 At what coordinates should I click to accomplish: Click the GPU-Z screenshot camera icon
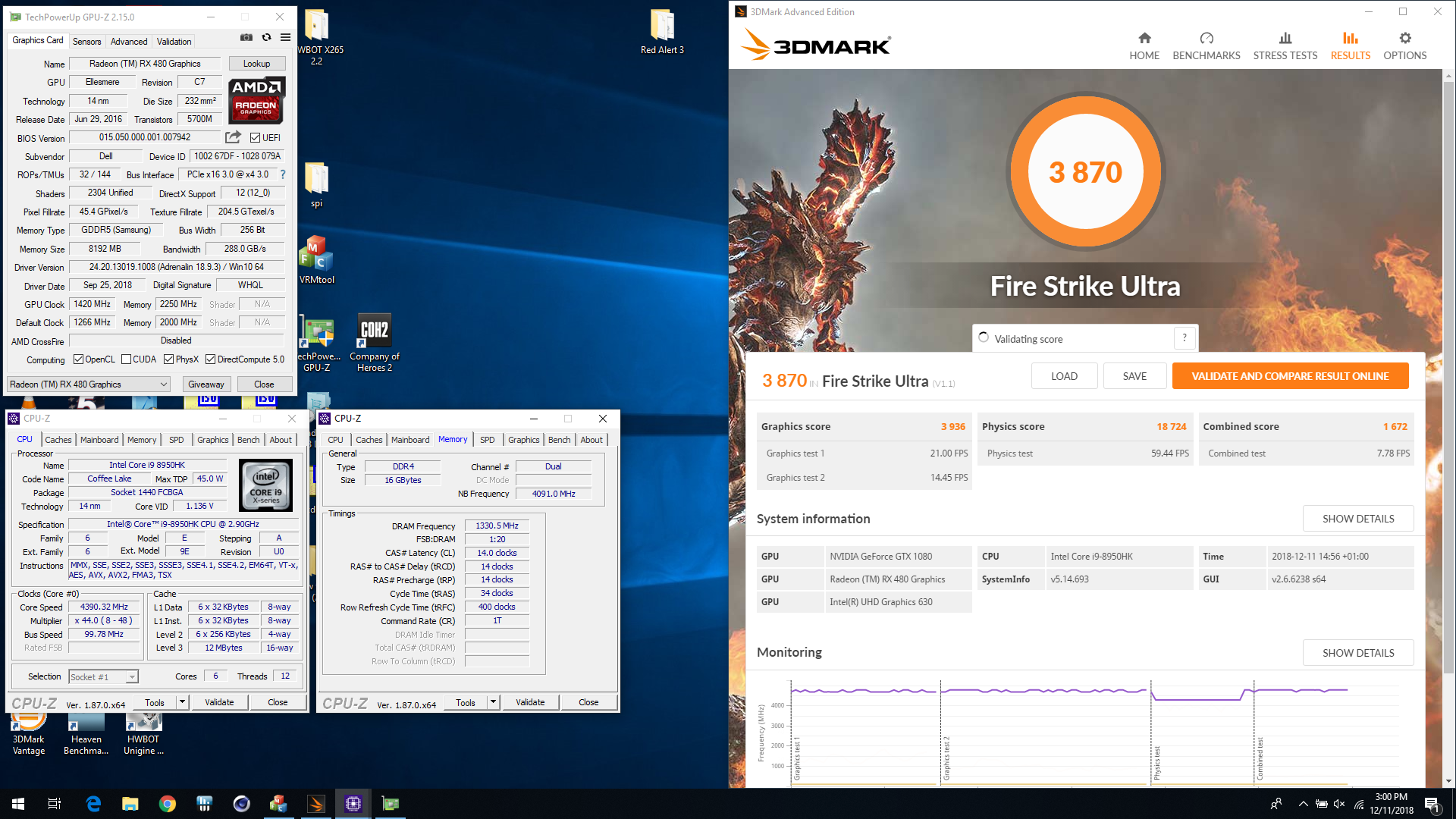coord(246,37)
